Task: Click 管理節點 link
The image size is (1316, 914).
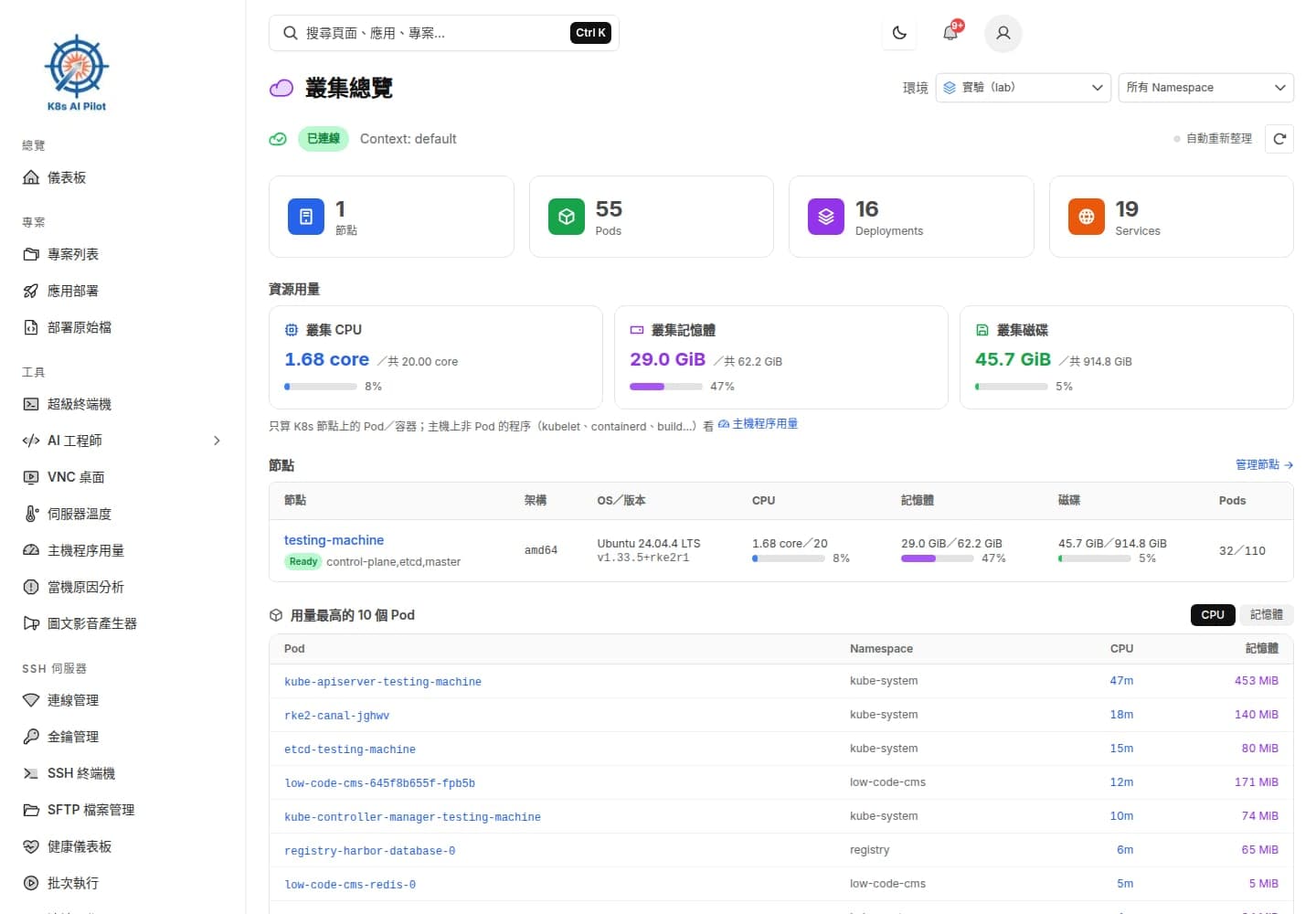Action: tap(1264, 465)
